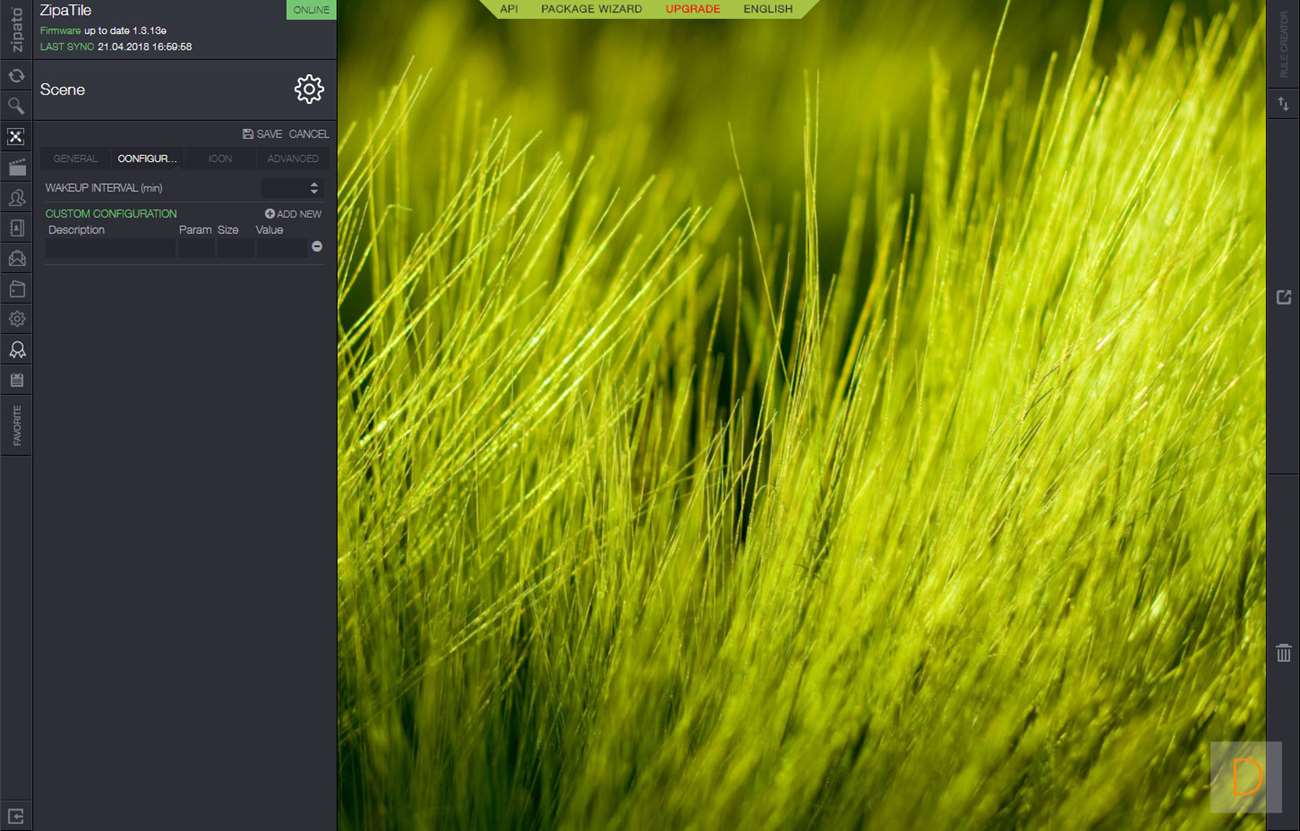The image size is (1300, 831).
Task: Save the scene configuration
Action: click(x=263, y=134)
